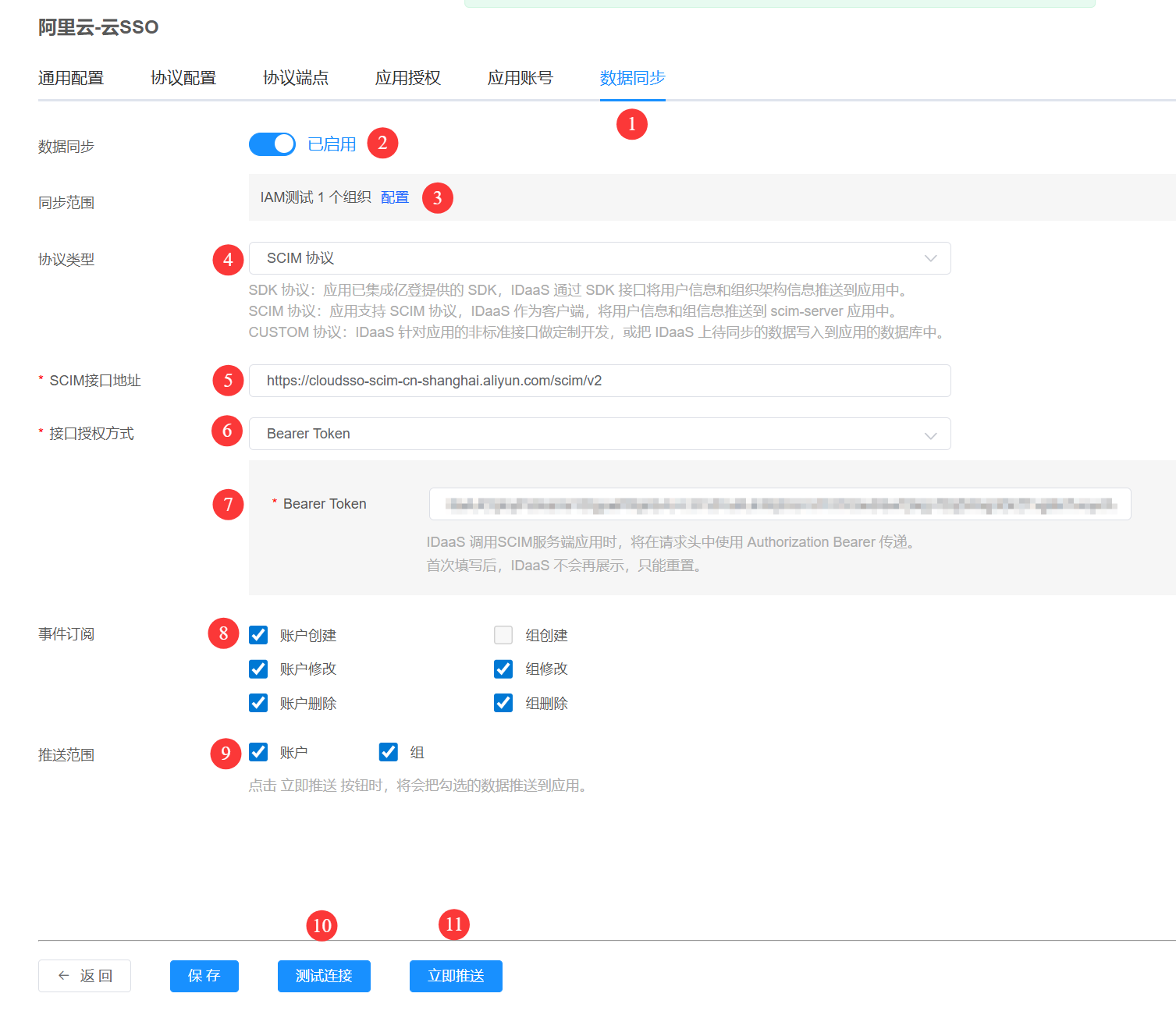Screen dimensions: 1176x1011
Task: Click the SCIM接口地址 input field
Action: click(599, 381)
